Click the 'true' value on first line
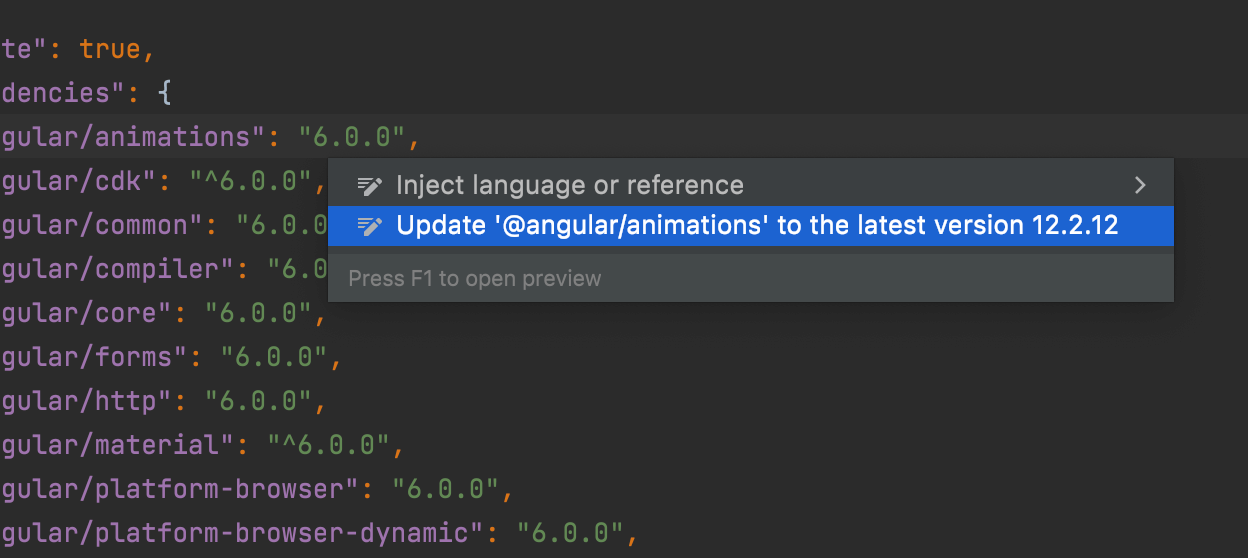Viewport: 1248px width, 558px height. [x=111, y=49]
